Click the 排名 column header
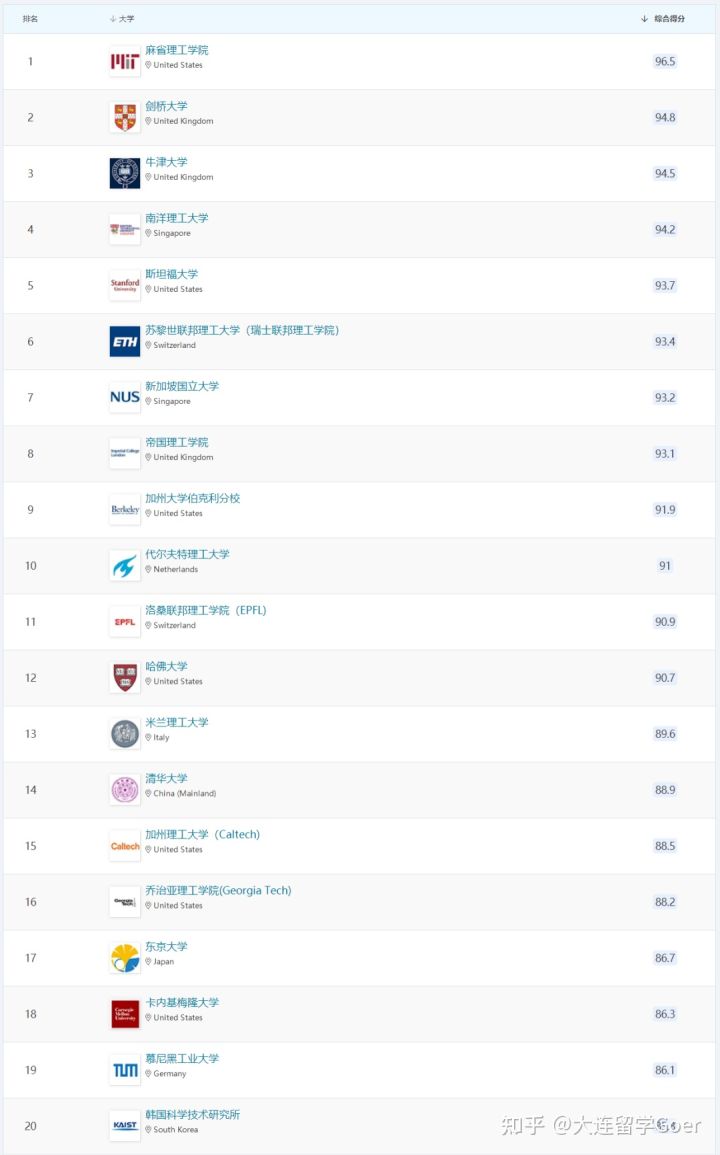Screen dimensions: 720x1155 pos(30,18)
